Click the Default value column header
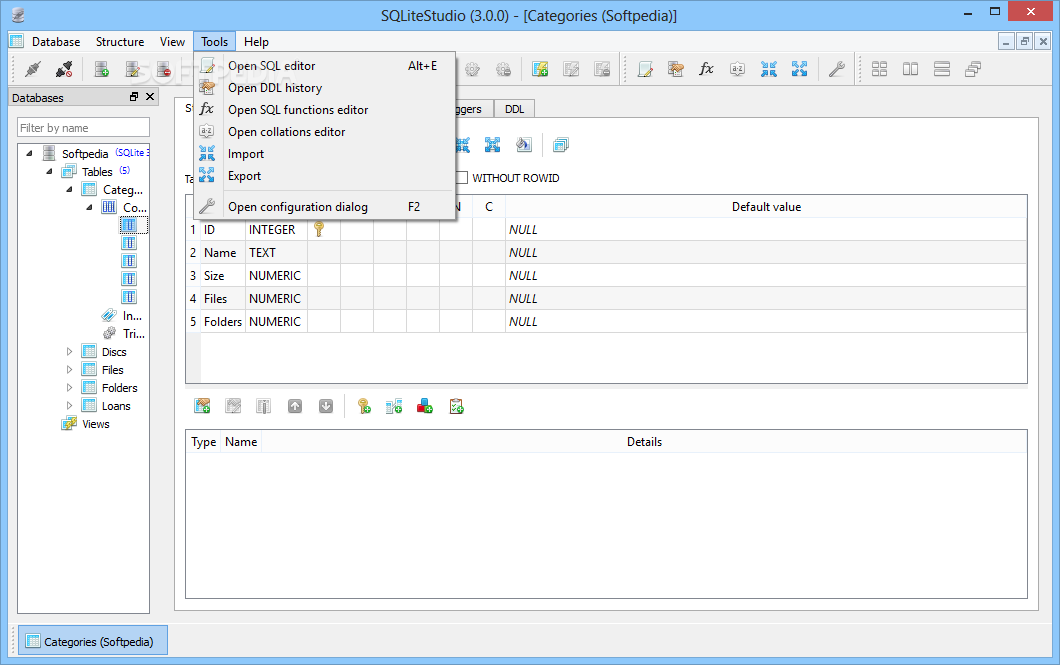The height and width of the screenshot is (665, 1060). coord(766,207)
